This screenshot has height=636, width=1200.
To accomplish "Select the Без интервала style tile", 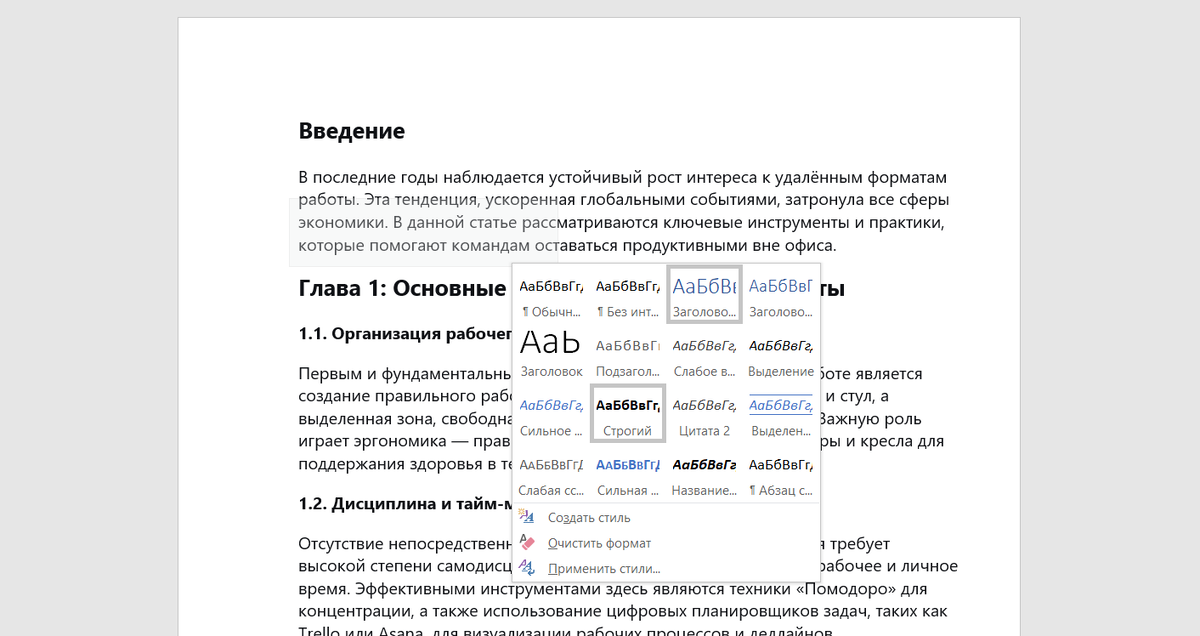I will (628, 295).
